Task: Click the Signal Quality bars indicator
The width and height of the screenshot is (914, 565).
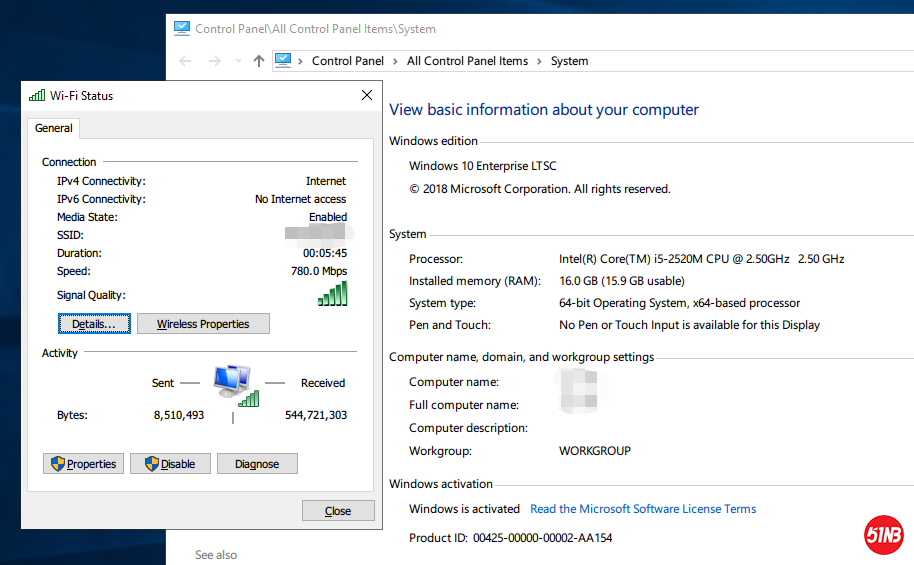Action: click(x=332, y=293)
